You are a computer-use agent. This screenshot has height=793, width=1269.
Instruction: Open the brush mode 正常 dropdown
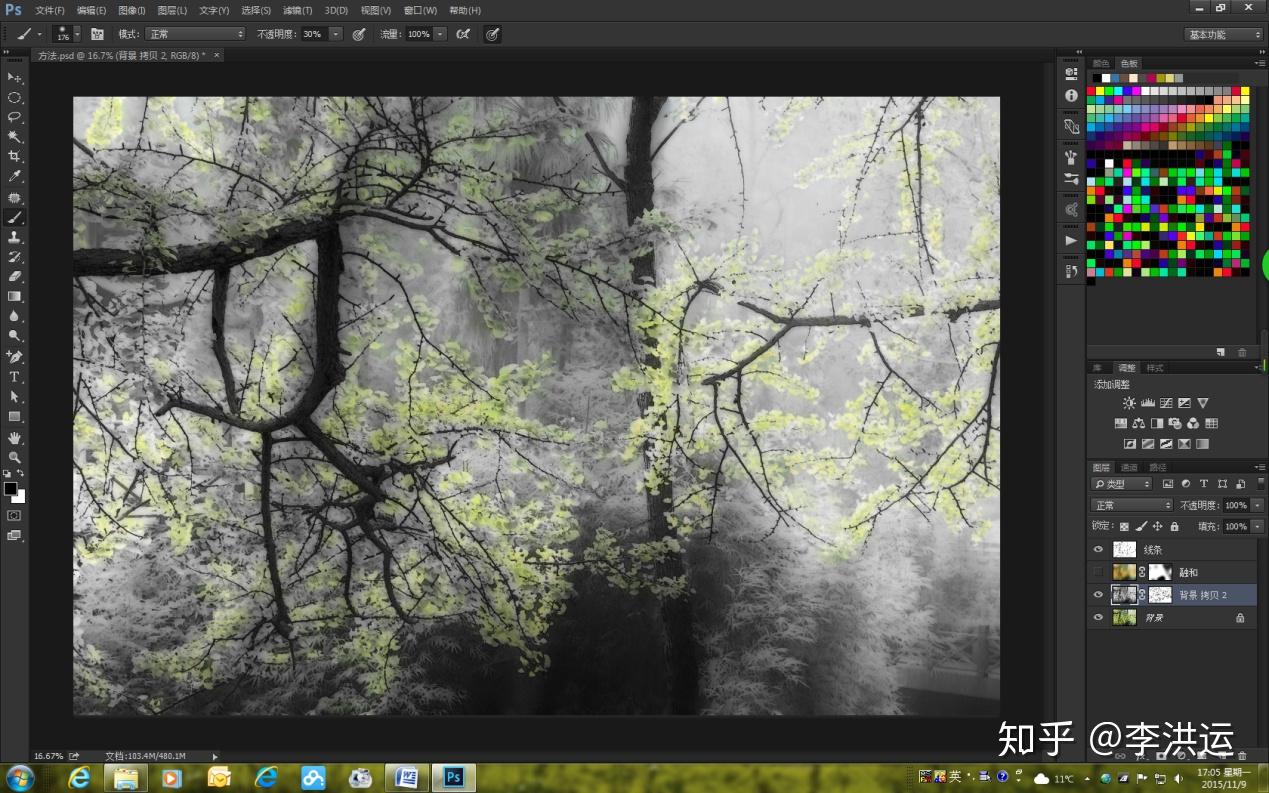click(195, 34)
